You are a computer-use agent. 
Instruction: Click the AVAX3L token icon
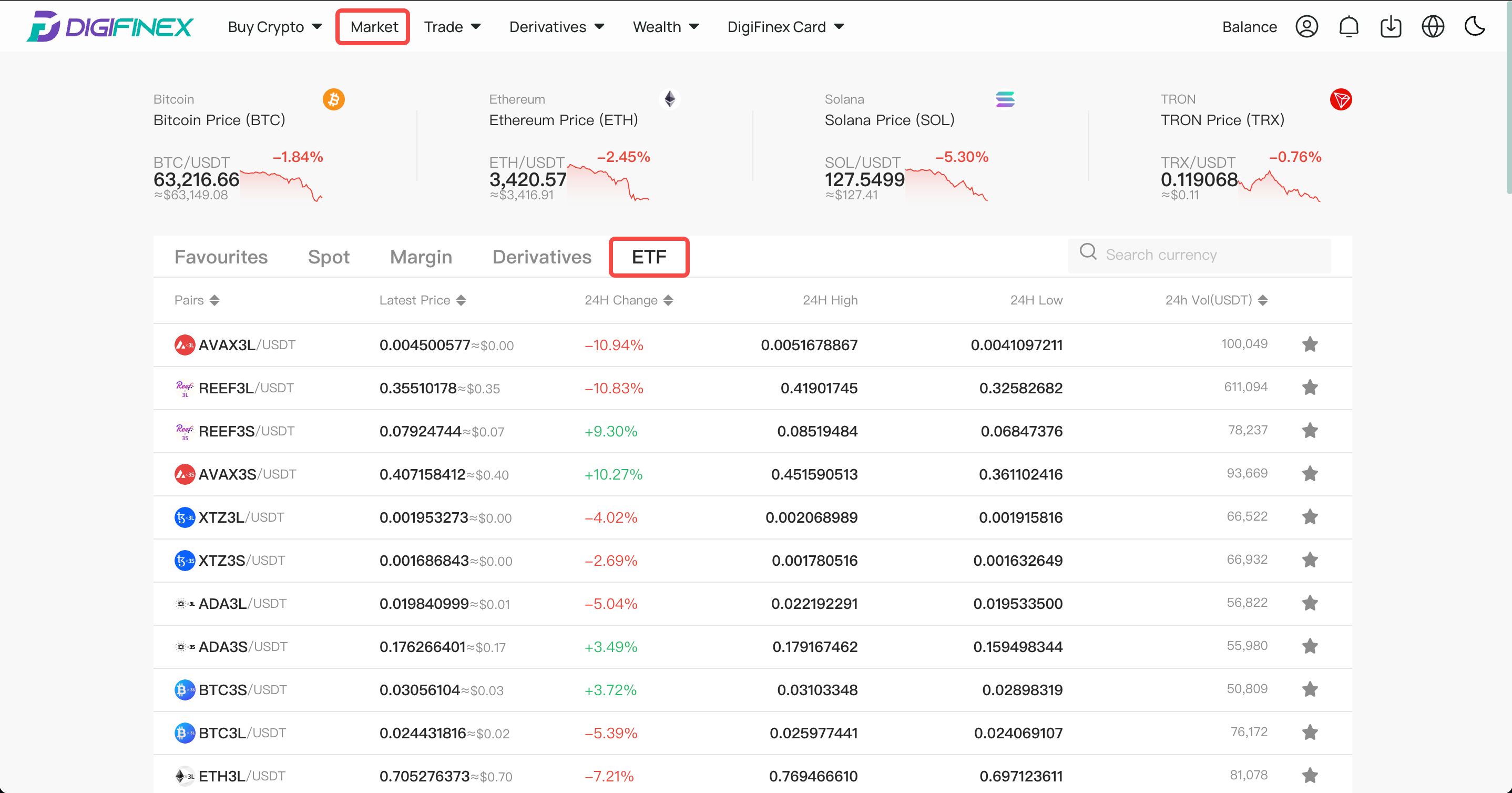[185, 344]
